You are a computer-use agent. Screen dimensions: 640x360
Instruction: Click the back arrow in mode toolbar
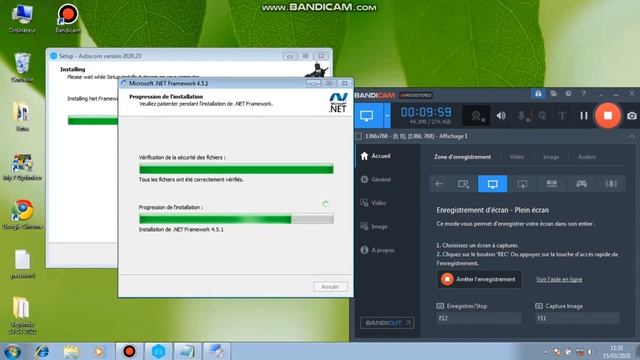[x=439, y=184]
